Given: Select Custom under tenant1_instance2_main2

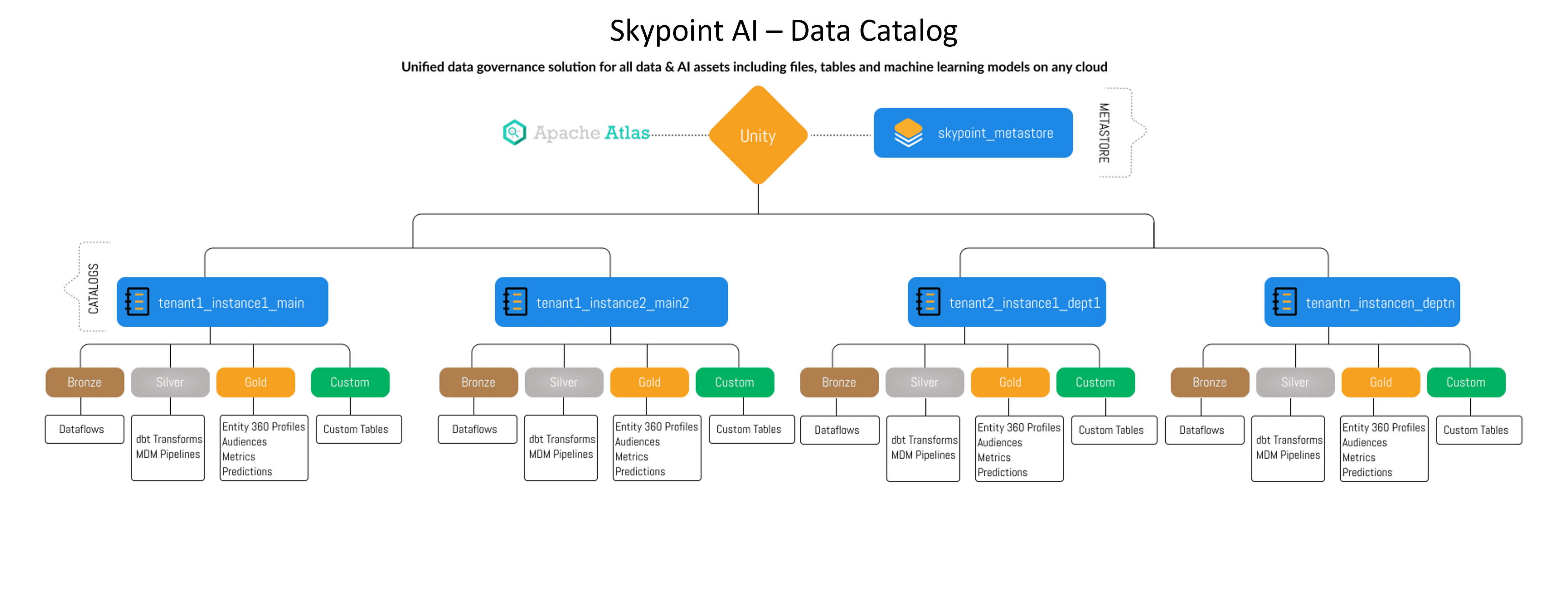Looking at the screenshot, I should (x=735, y=382).
